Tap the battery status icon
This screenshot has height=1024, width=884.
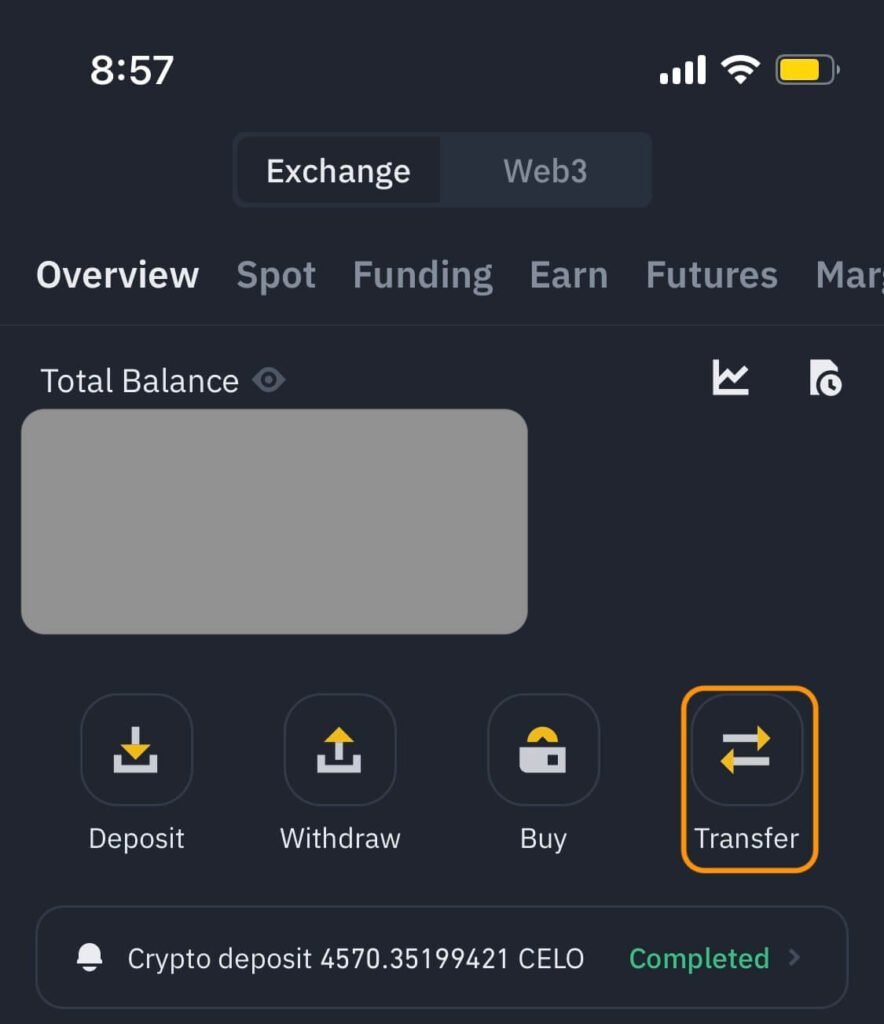(x=807, y=70)
